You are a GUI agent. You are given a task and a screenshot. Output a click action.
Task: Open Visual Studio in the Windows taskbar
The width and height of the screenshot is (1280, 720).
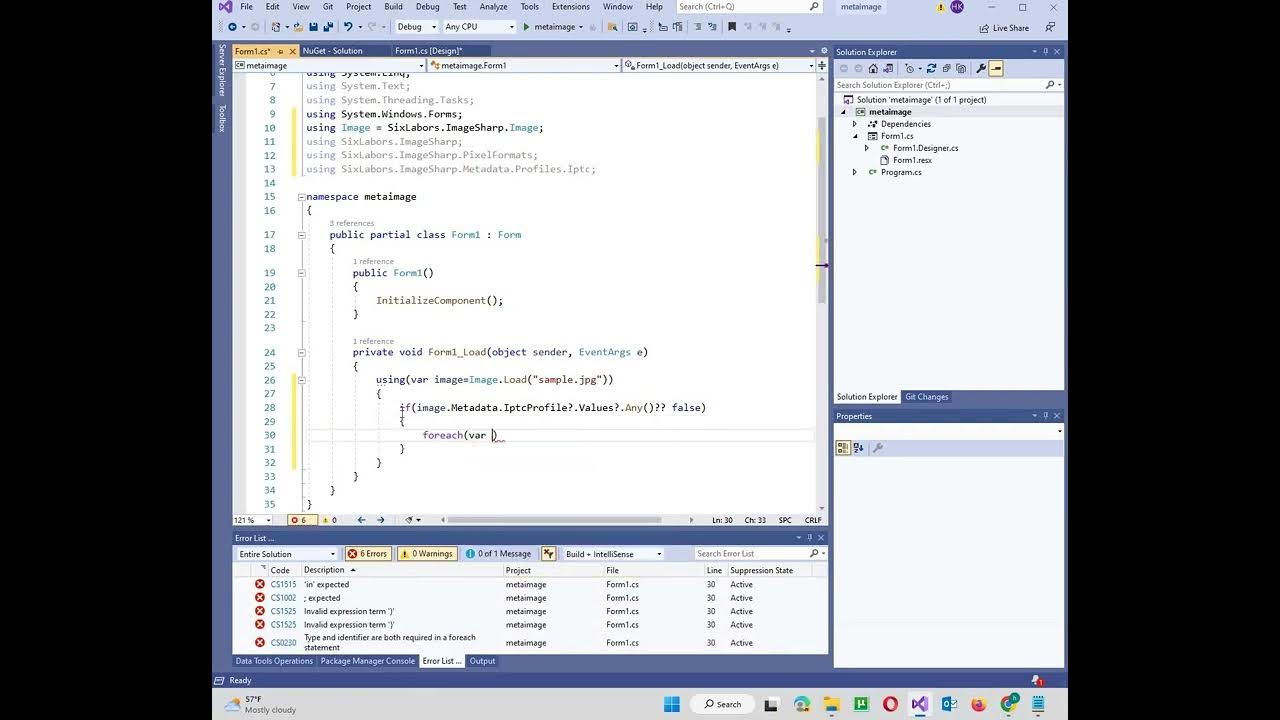tap(919, 704)
